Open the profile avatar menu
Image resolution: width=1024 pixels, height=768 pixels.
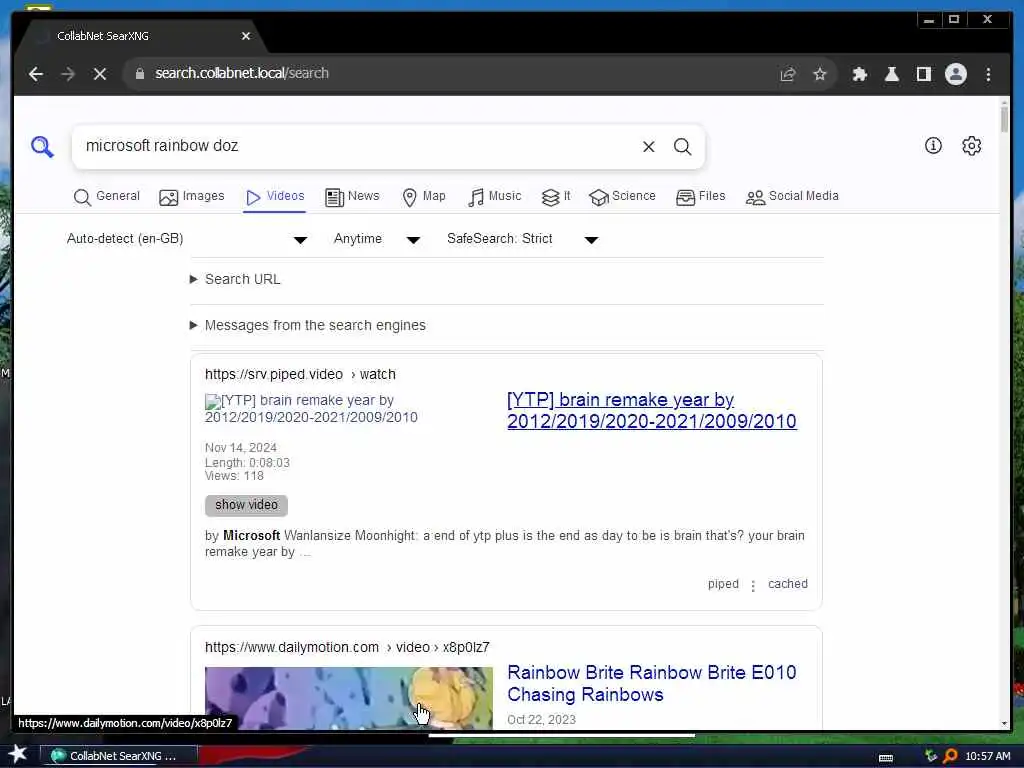(955, 74)
